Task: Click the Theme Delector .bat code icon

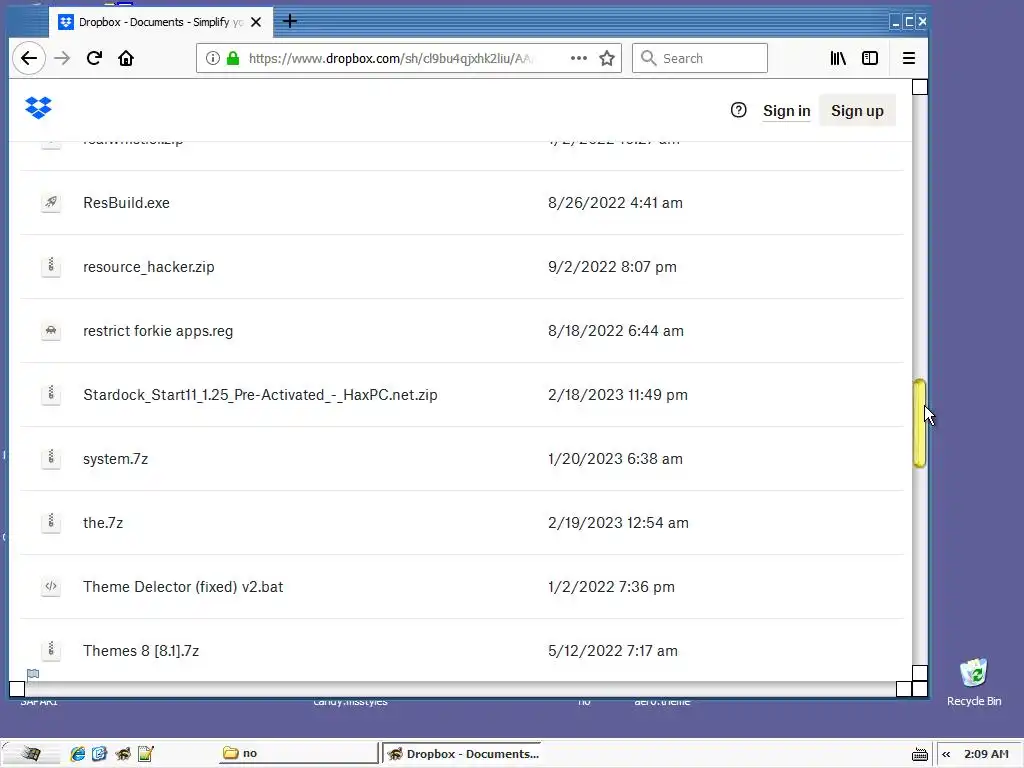Action: pyautogui.click(x=51, y=586)
